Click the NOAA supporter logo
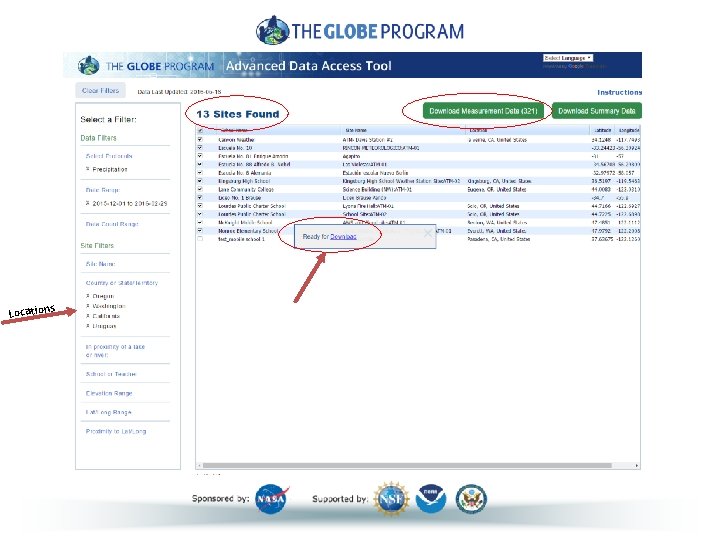 pyautogui.click(x=431, y=498)
